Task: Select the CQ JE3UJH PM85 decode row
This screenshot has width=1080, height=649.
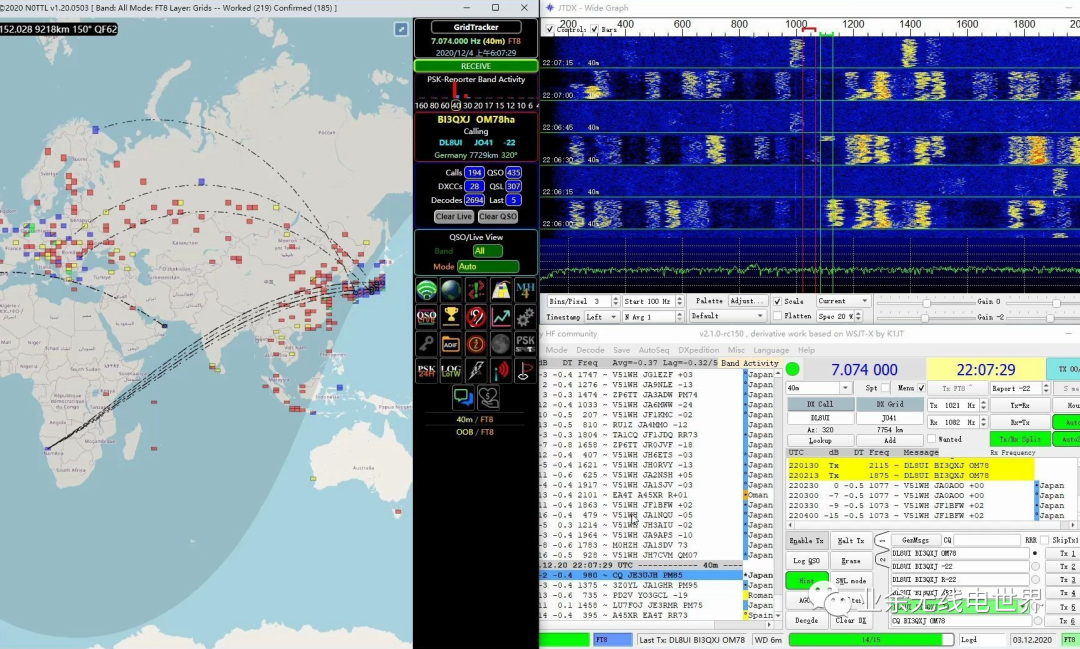Action: tap(641, 575)
